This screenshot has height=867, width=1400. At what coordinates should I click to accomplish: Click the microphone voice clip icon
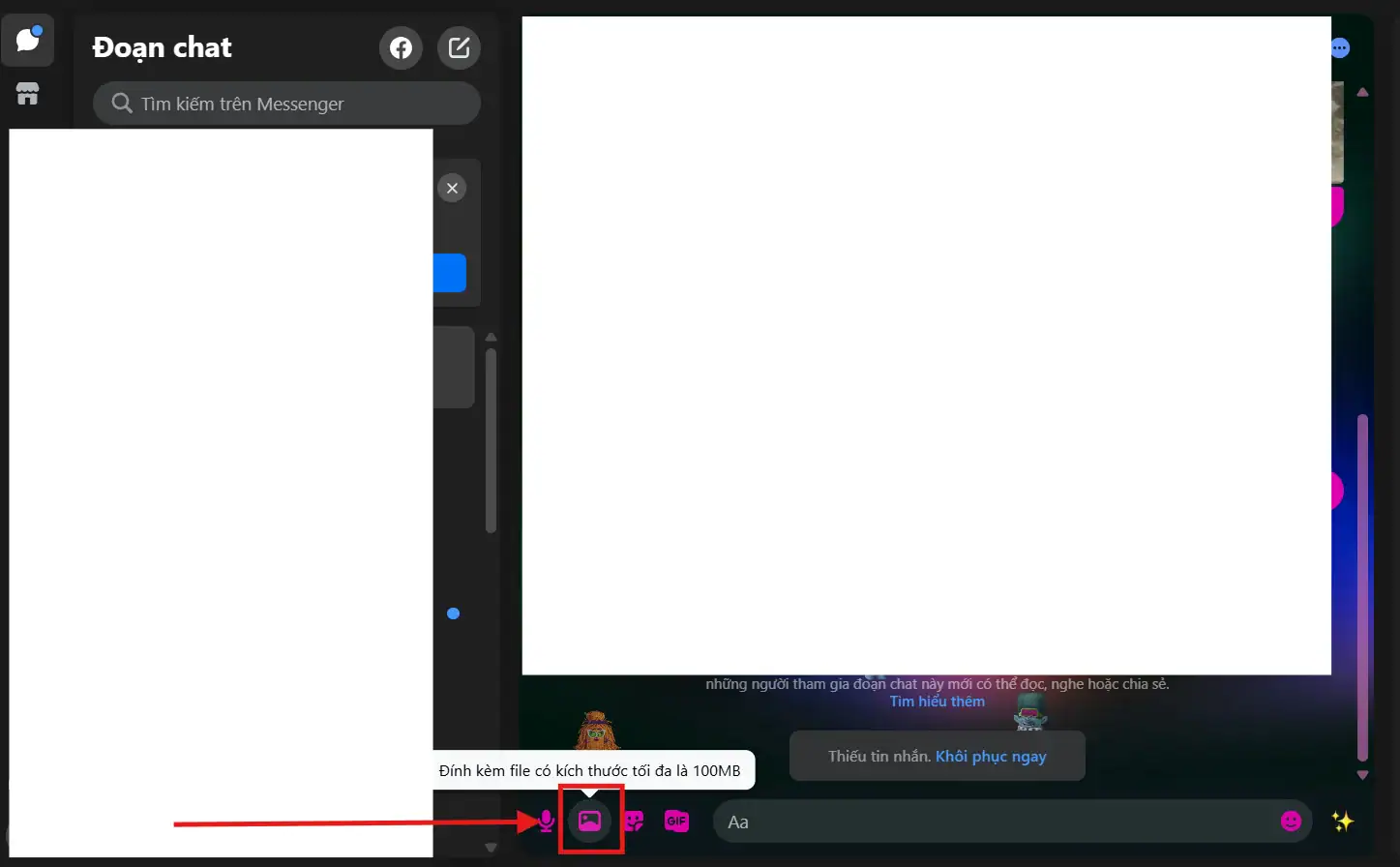click(548, 821)
